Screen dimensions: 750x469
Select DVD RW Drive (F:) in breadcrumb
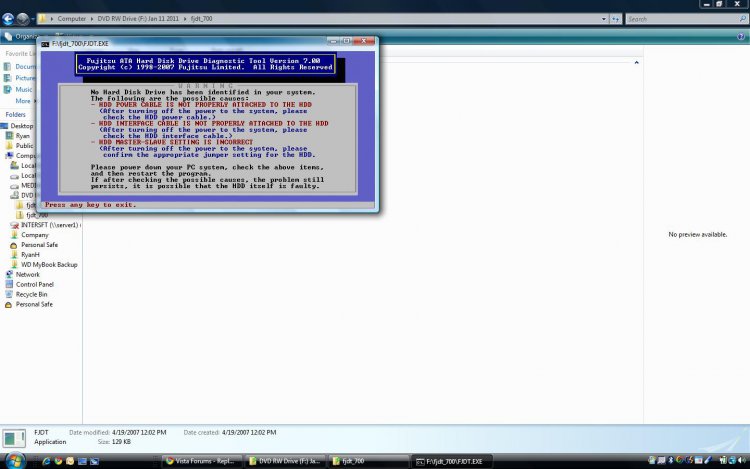pyautogui.click(x=138, y=19)
